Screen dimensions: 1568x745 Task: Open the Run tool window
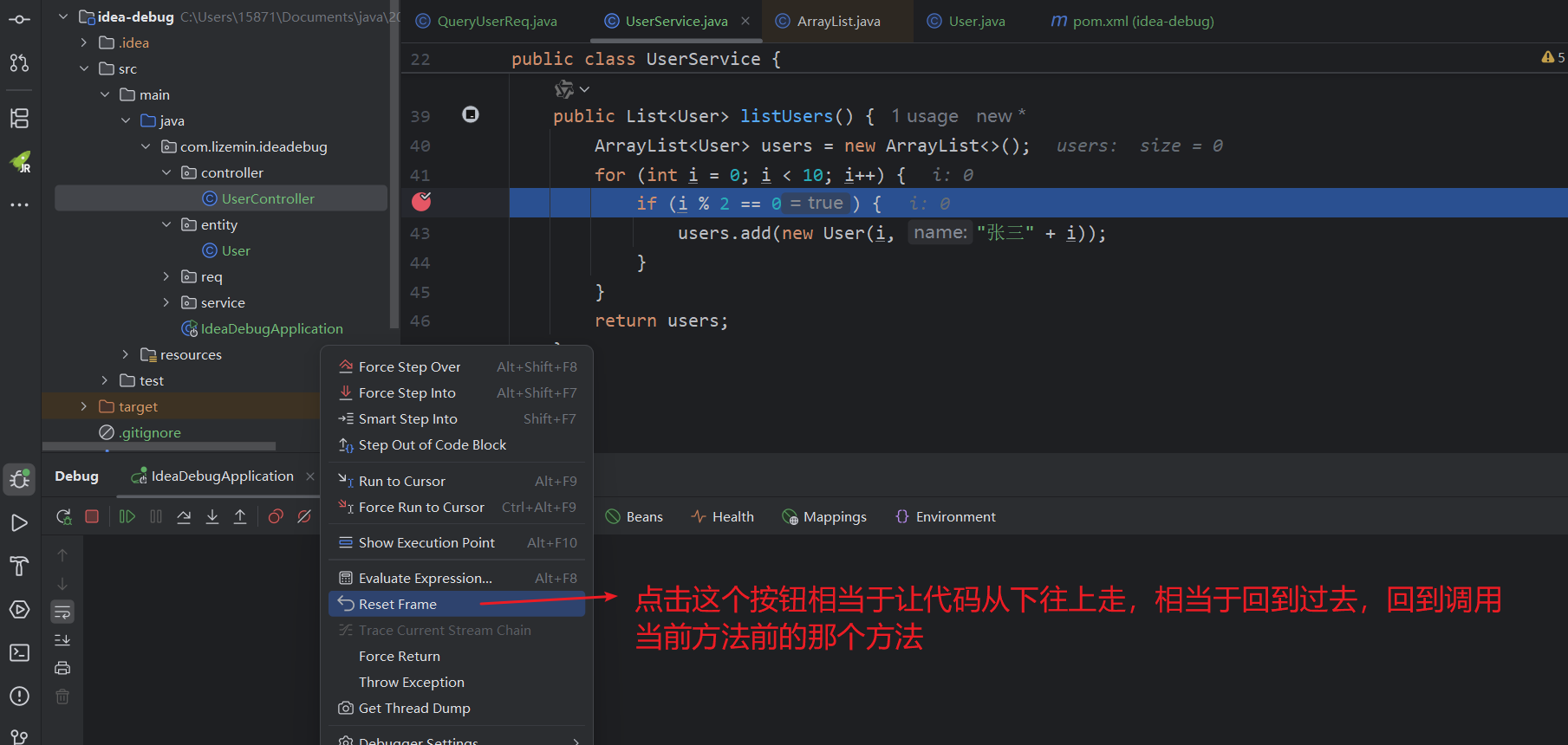19,522
